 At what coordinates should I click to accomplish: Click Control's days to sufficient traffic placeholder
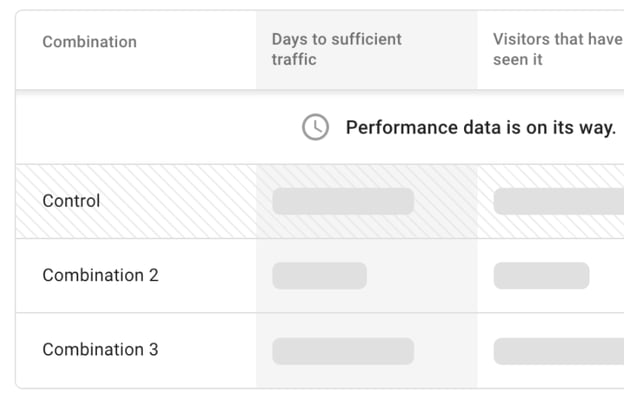pyautogui.click(x=343, y=201)
